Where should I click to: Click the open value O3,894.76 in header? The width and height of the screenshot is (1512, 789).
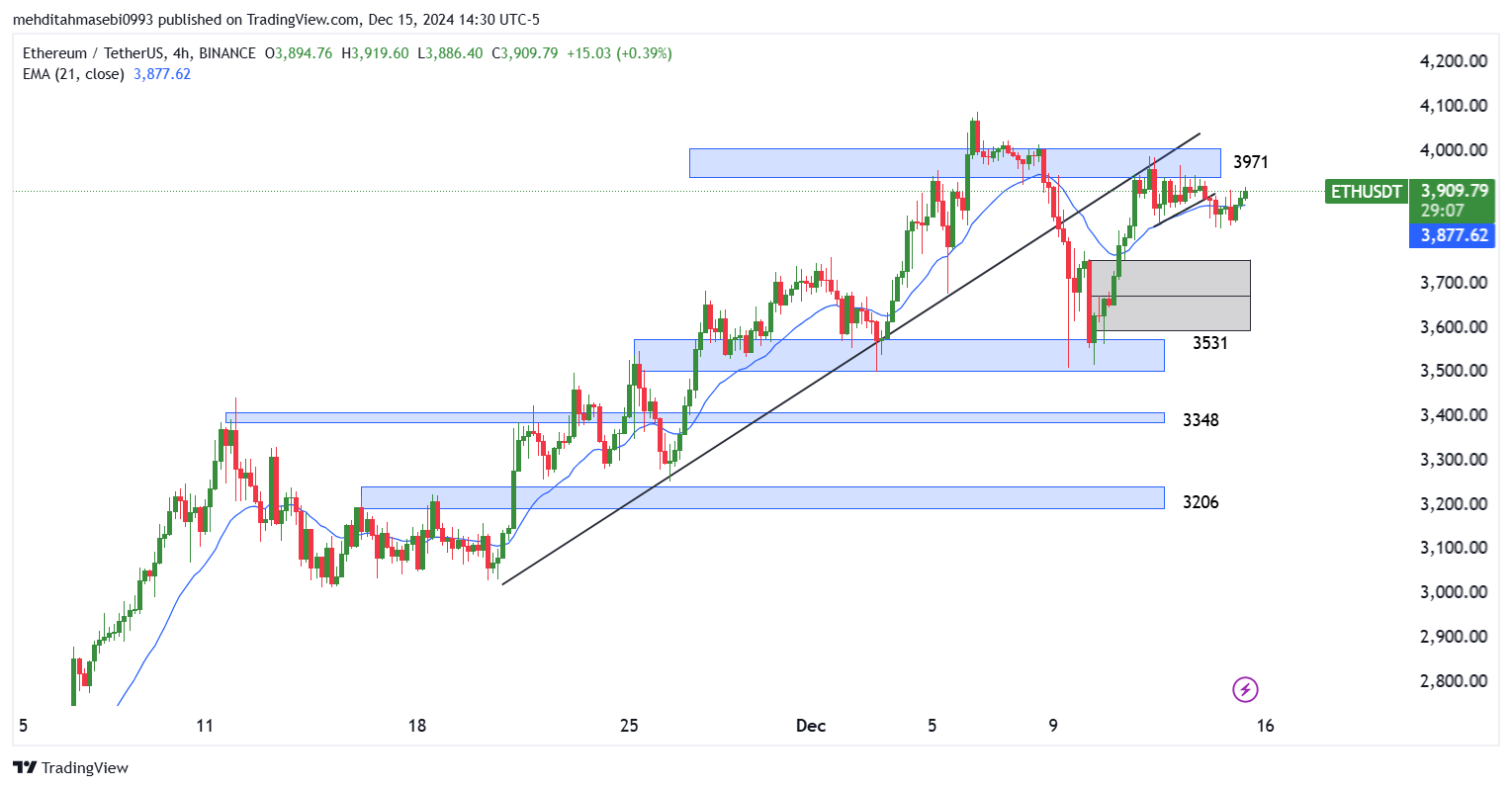(298, 53)
